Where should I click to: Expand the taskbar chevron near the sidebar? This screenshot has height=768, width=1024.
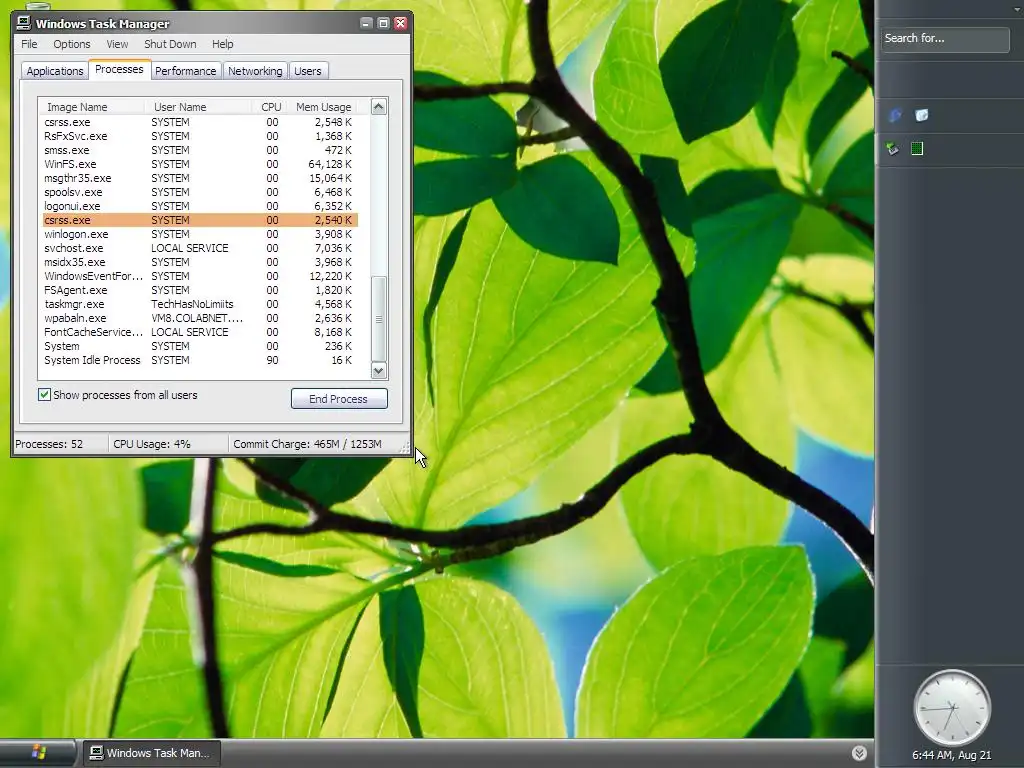pos(859,753)
